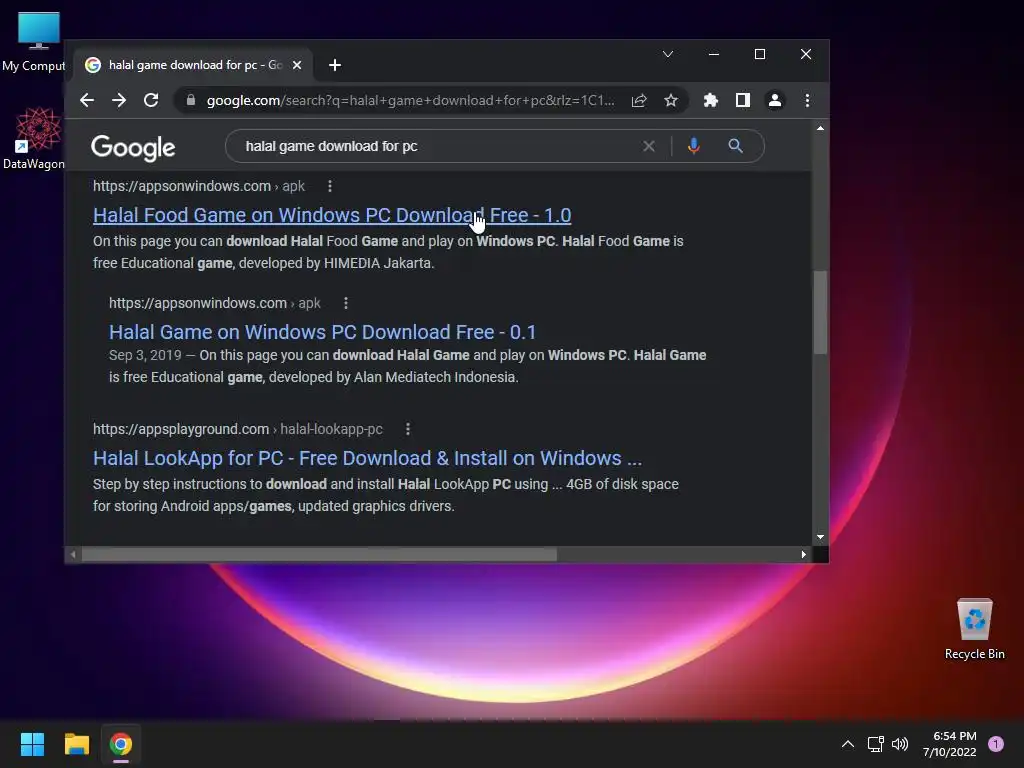The height and width of the screenshot is (768, 1024).
Task: Select the halal game download search tab
Action: (193, 65)
